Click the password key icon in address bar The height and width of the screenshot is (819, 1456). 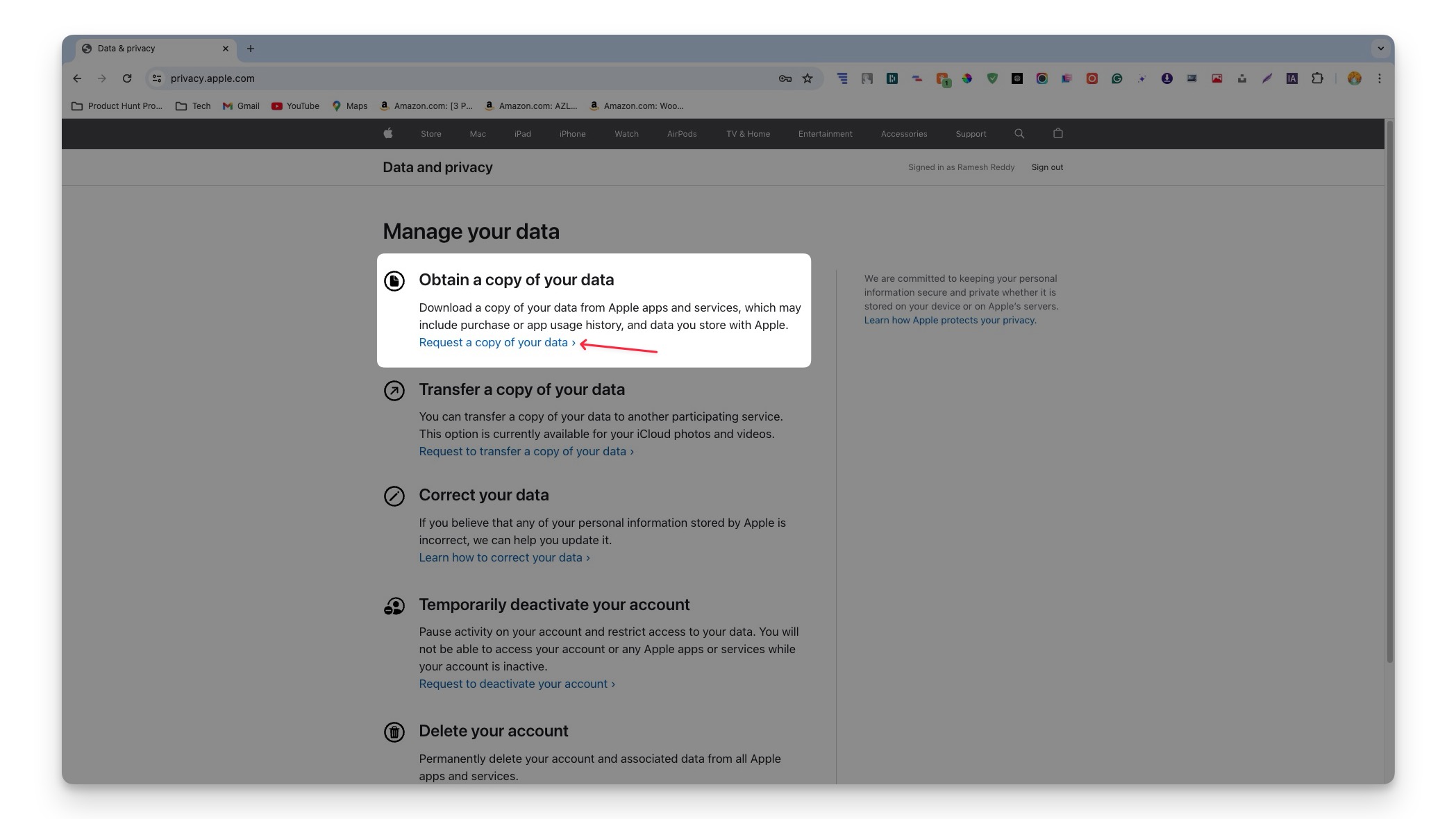click(x=785, y=78)
